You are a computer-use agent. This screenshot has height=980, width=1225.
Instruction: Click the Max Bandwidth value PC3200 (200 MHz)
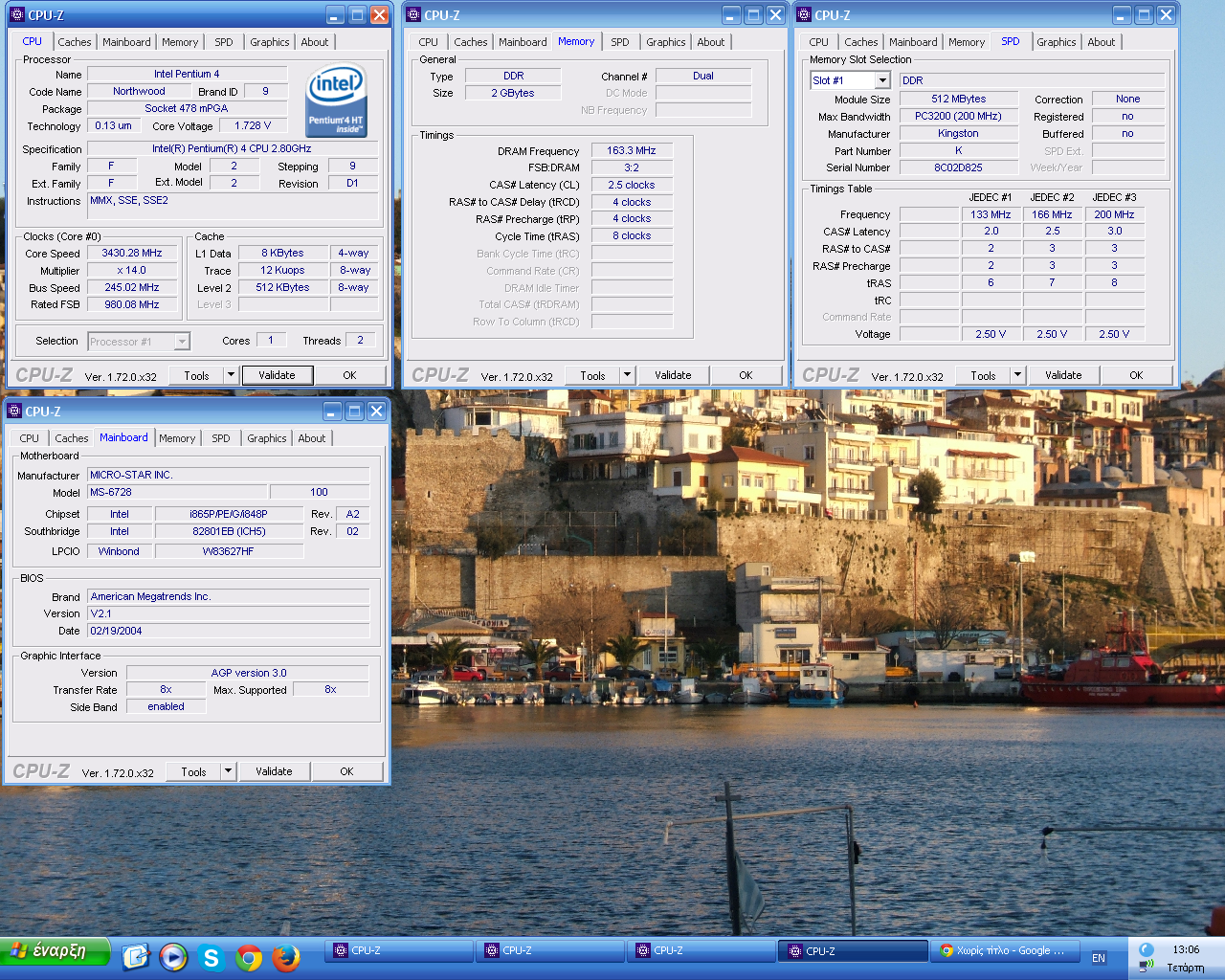point(958,116)
